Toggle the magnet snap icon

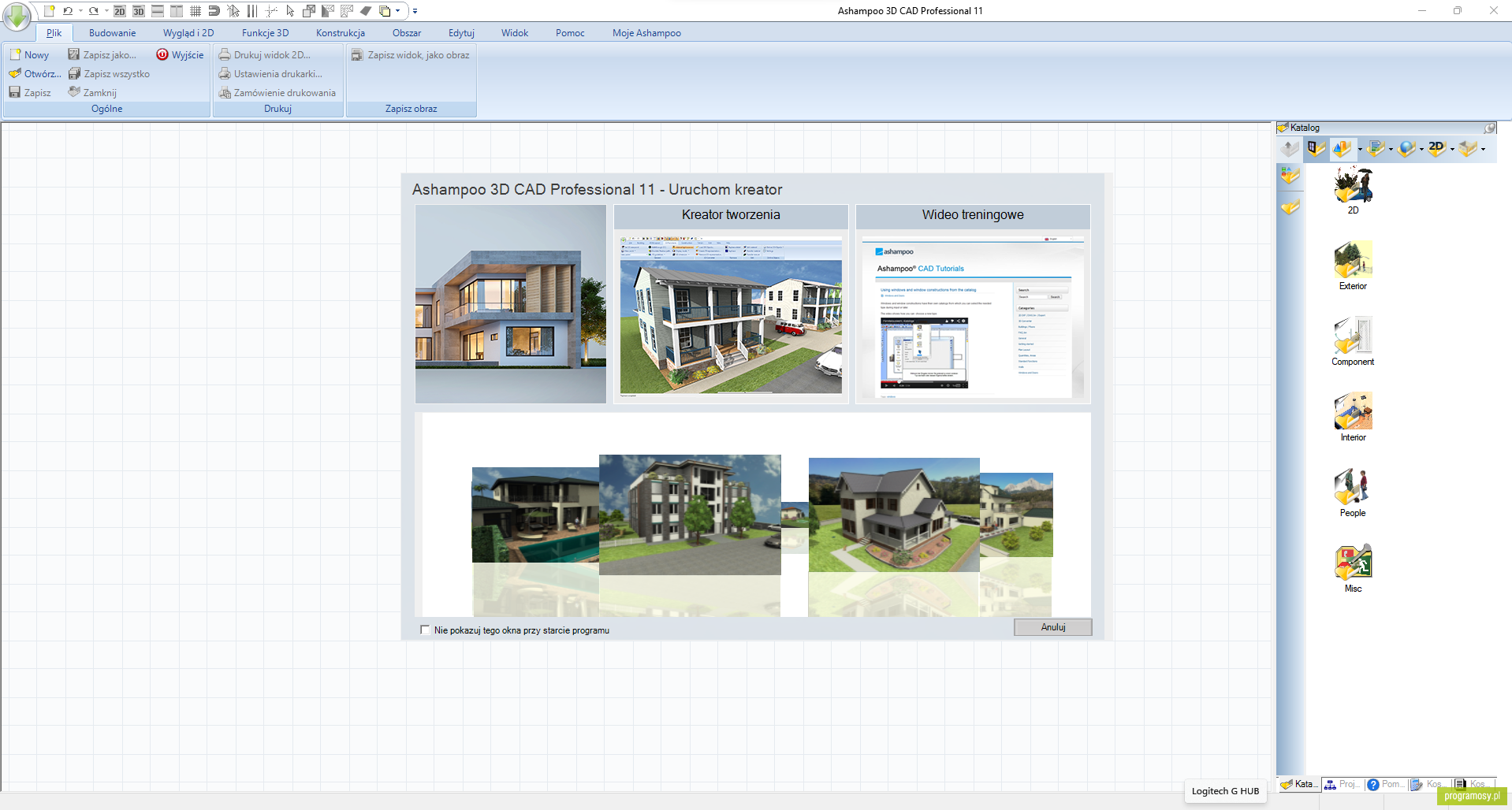click(214, 11)
